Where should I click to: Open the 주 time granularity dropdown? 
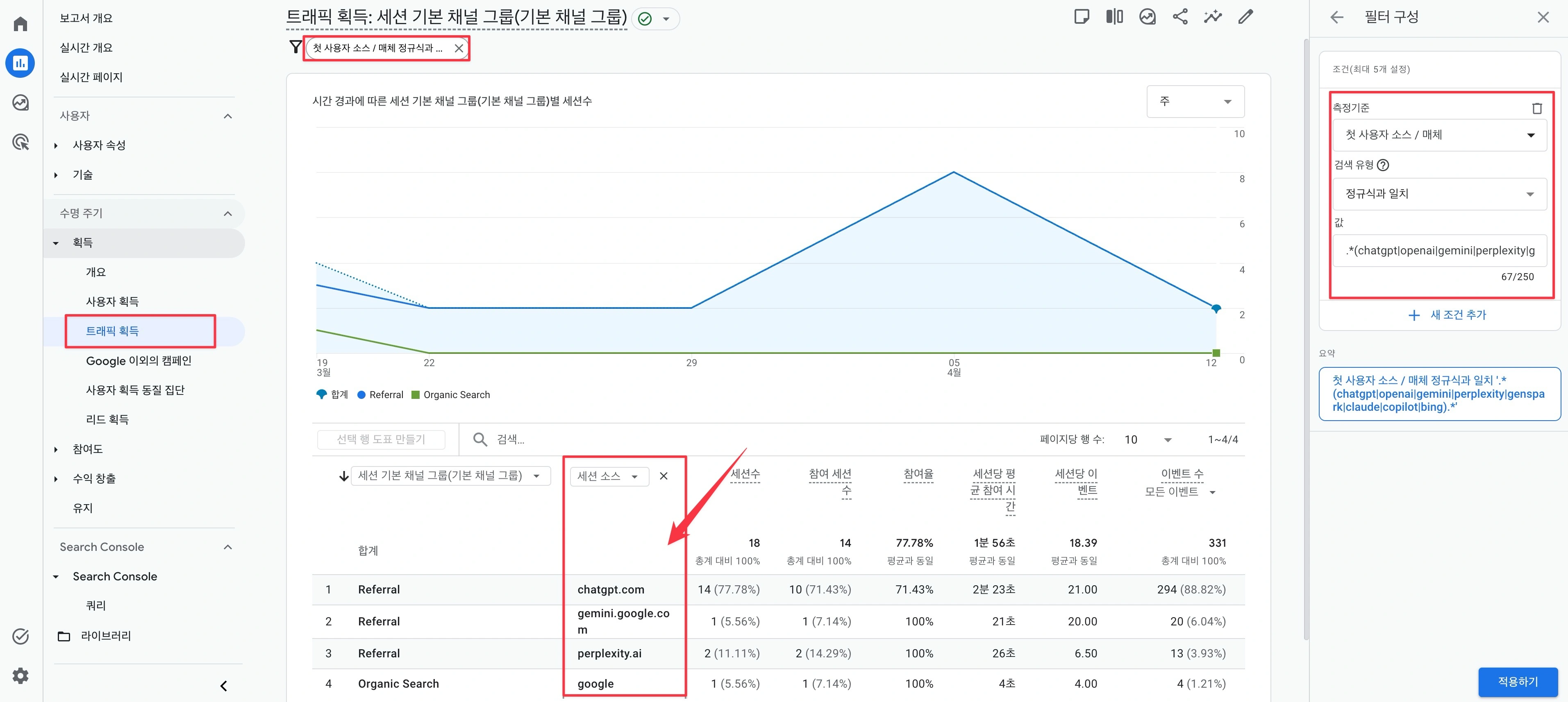(1195, 102)
